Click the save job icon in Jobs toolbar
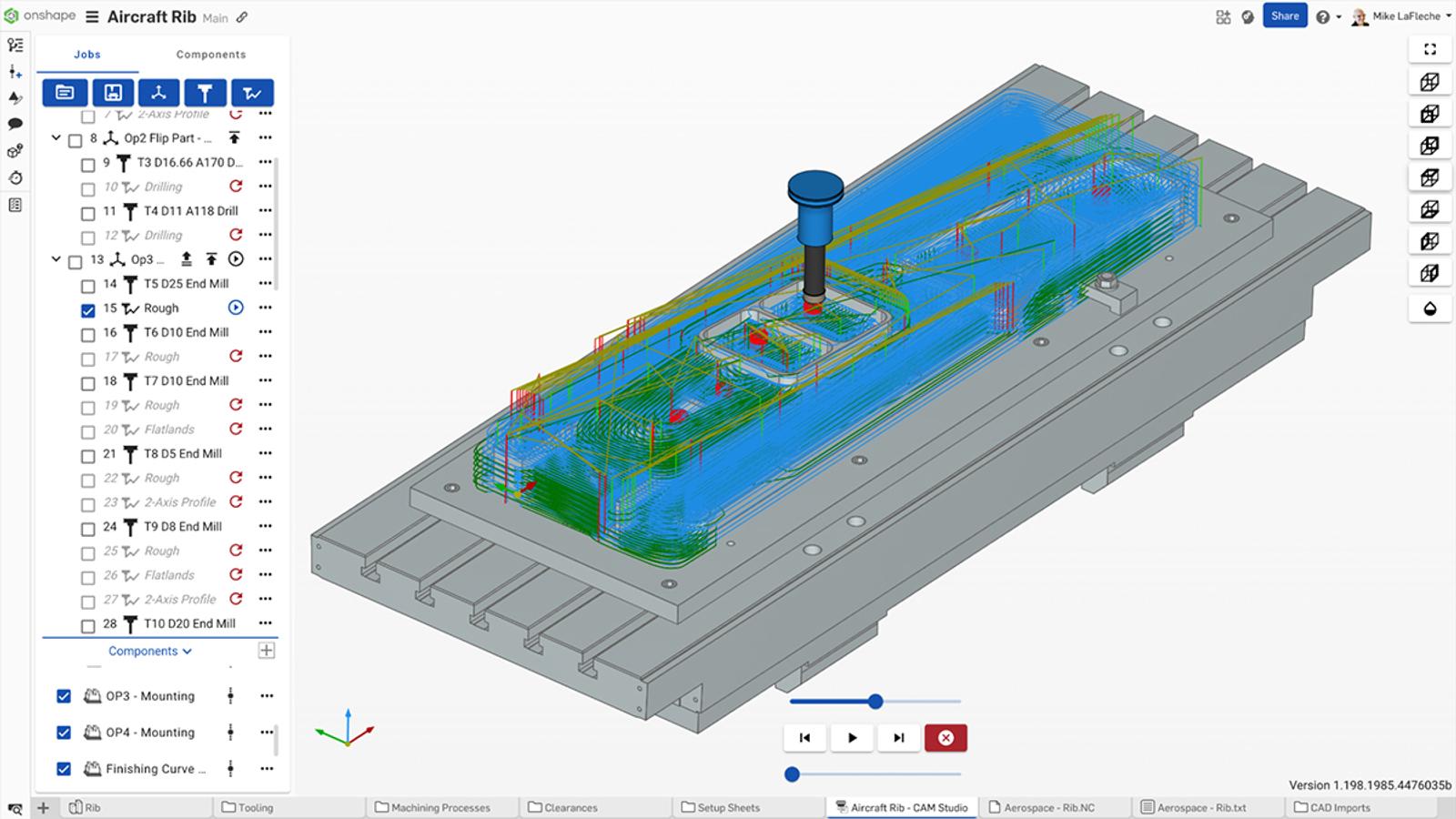The image size is (1456, 819). coord(112,93)
